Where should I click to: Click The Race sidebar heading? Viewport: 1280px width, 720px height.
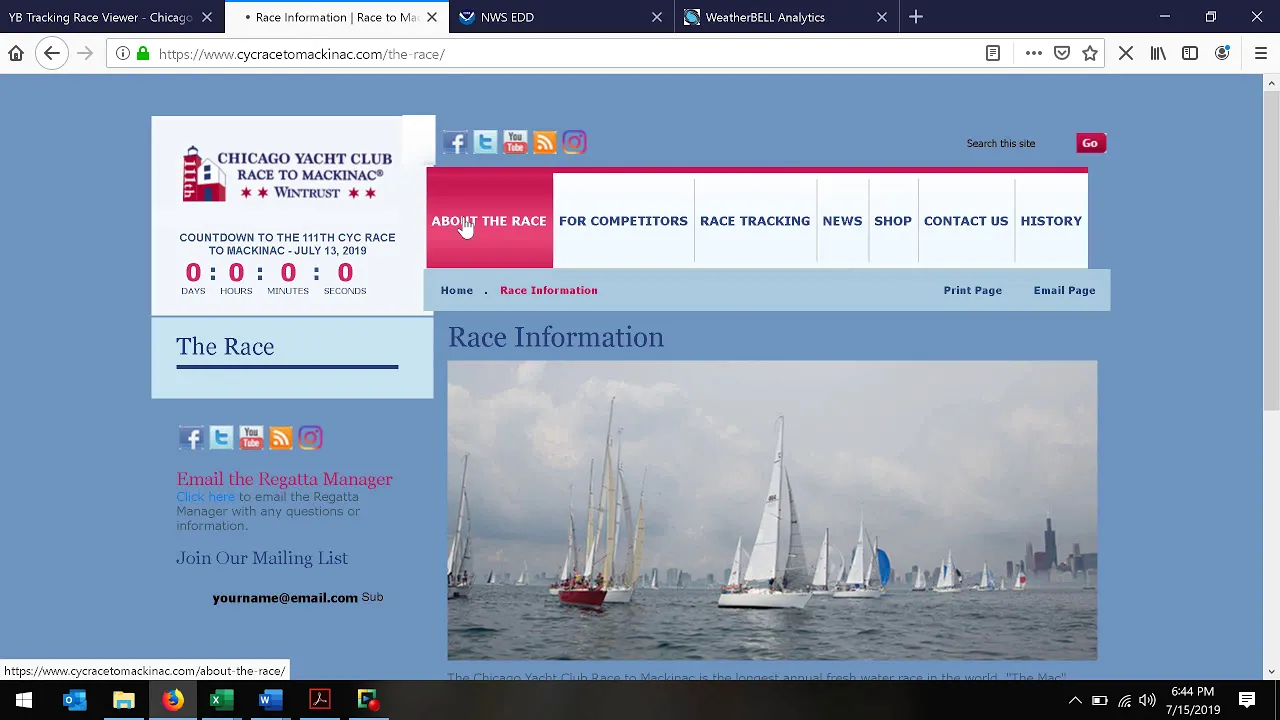(x=225, y=347)
